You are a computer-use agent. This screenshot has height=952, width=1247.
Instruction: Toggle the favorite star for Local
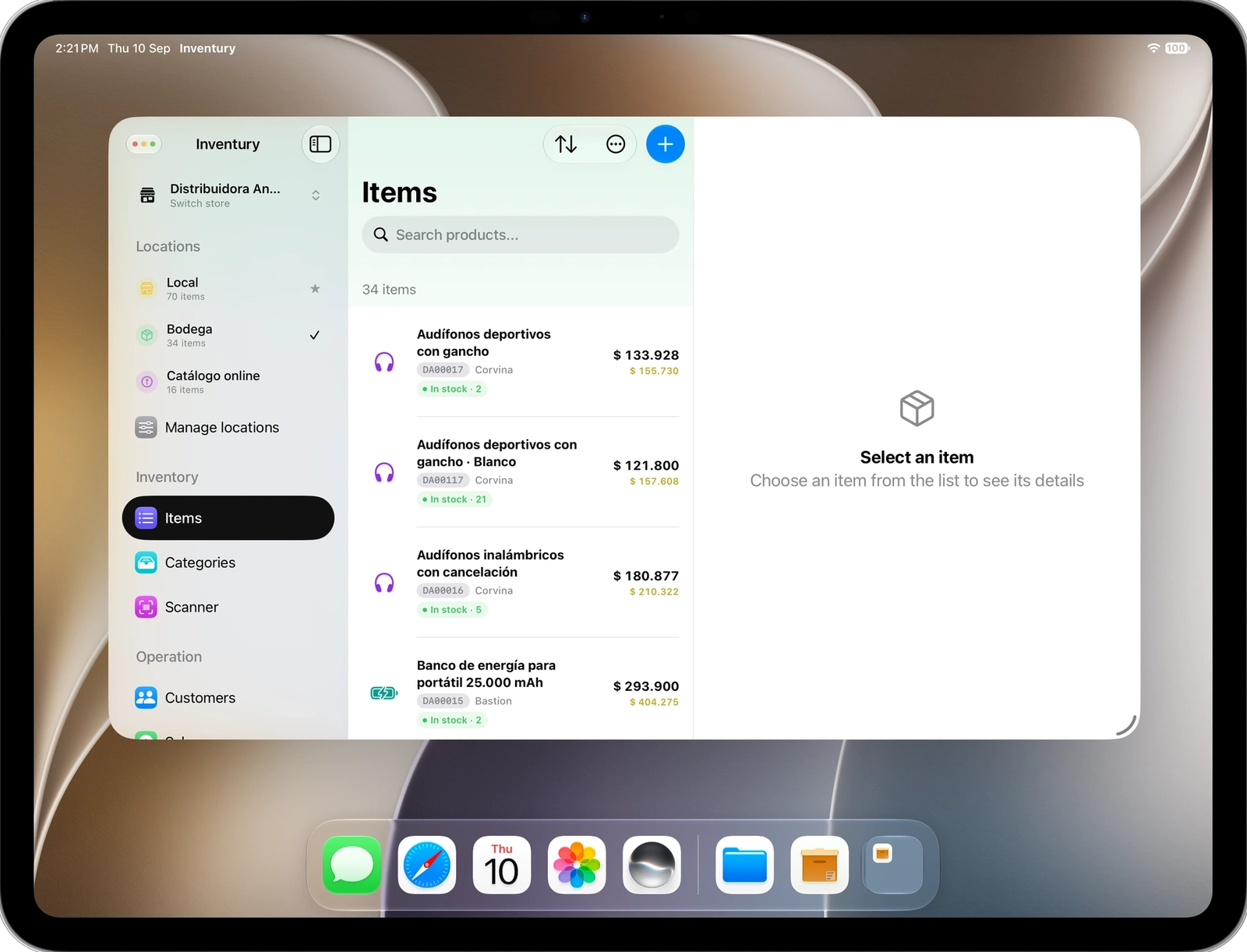click(x=315, y=288)
